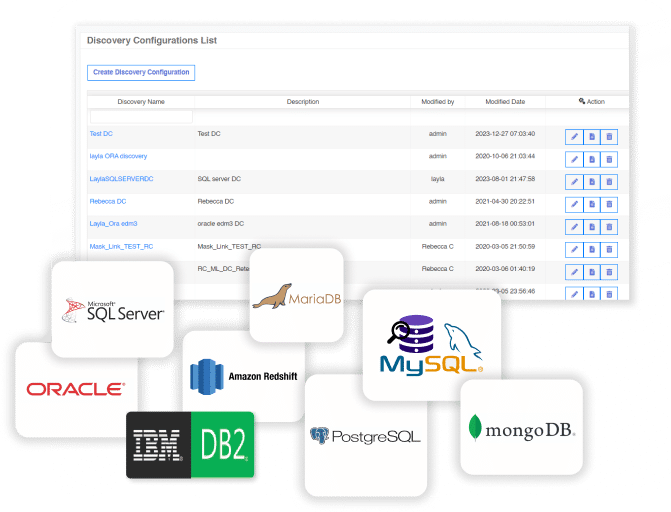The image size is (671, 512).
Task: Click the MySQL logo card
Action: (x=432, y=345)
